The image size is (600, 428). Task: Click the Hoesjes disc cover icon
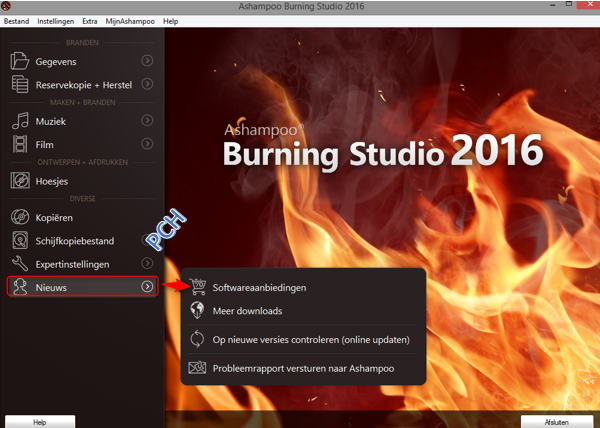20,181
